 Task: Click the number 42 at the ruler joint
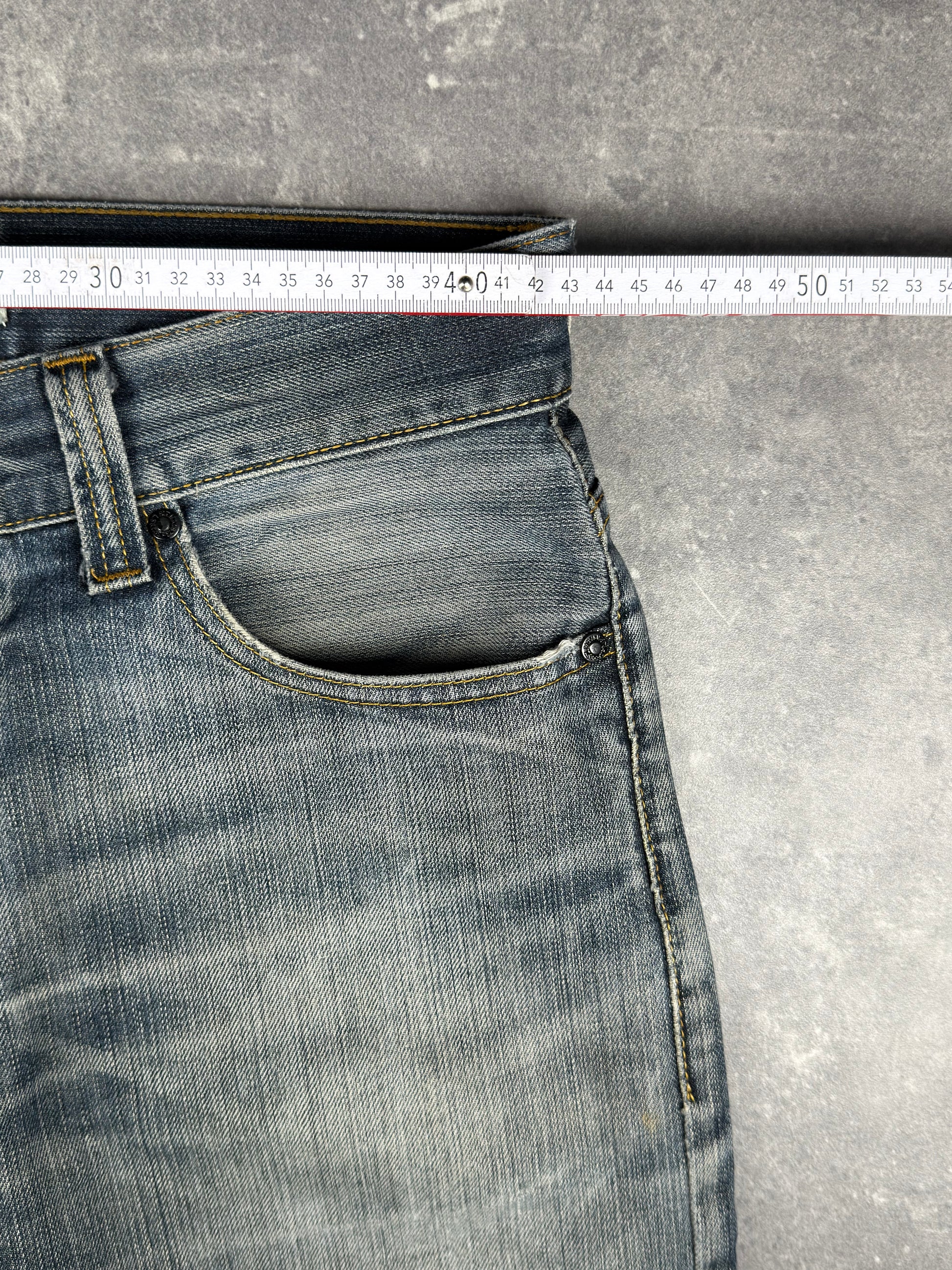pyautogui.click(x=536, y=285)
